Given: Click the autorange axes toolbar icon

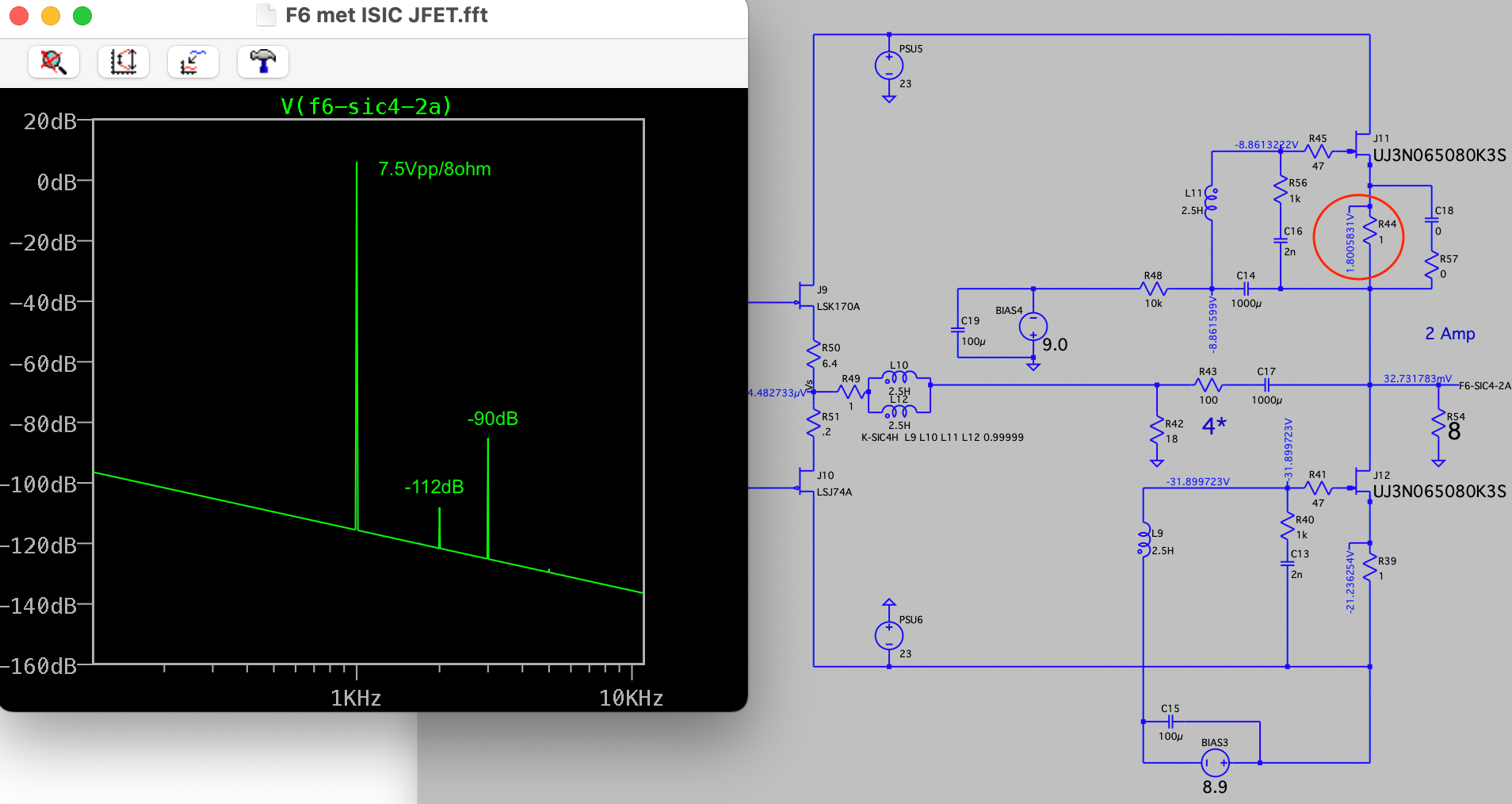Looking at the screenshot, I should click(x=124, y=62).
